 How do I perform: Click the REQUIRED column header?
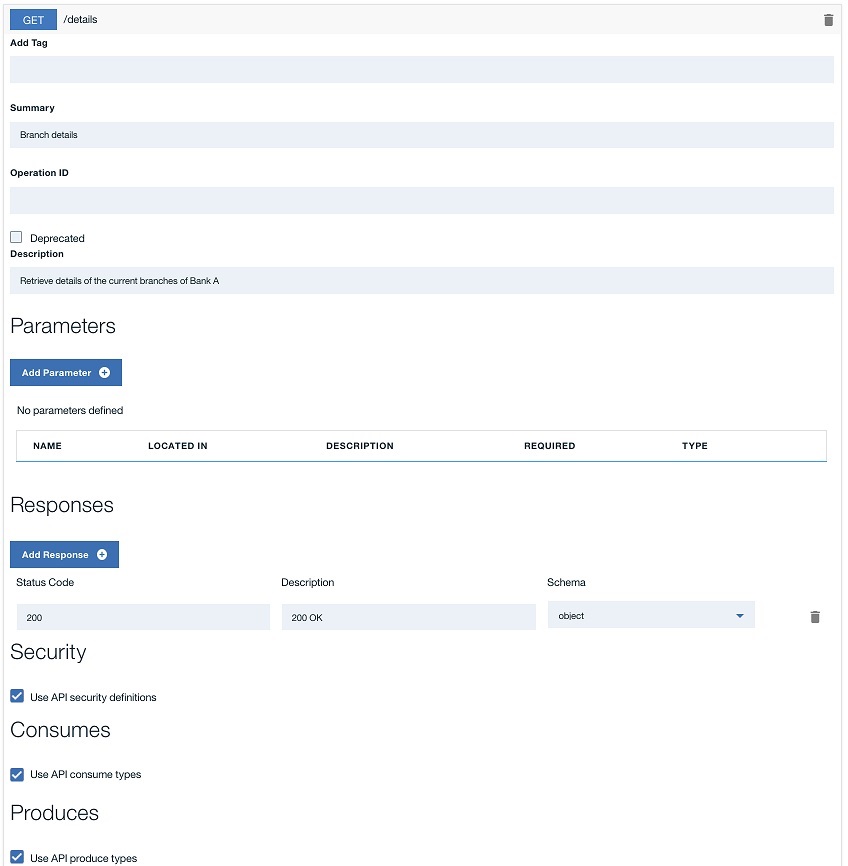(549, 446)
